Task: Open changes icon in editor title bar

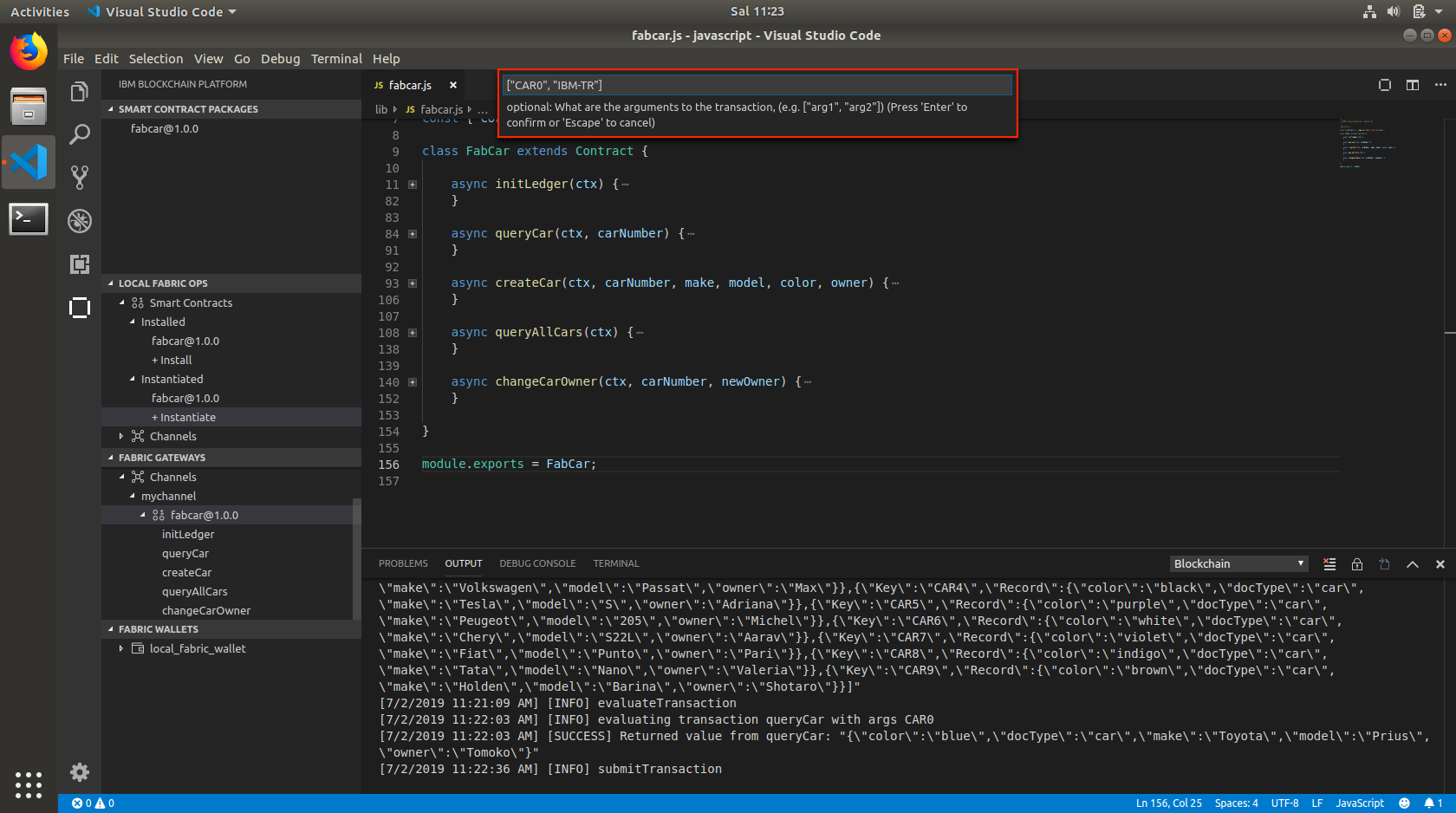Action: point(1385,85)
